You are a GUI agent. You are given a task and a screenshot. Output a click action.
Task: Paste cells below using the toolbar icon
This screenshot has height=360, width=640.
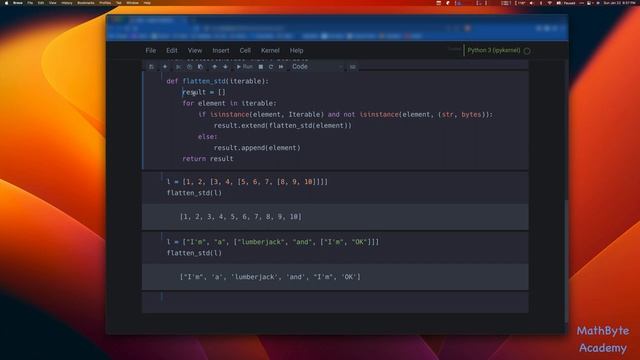(x=200, y=67)
